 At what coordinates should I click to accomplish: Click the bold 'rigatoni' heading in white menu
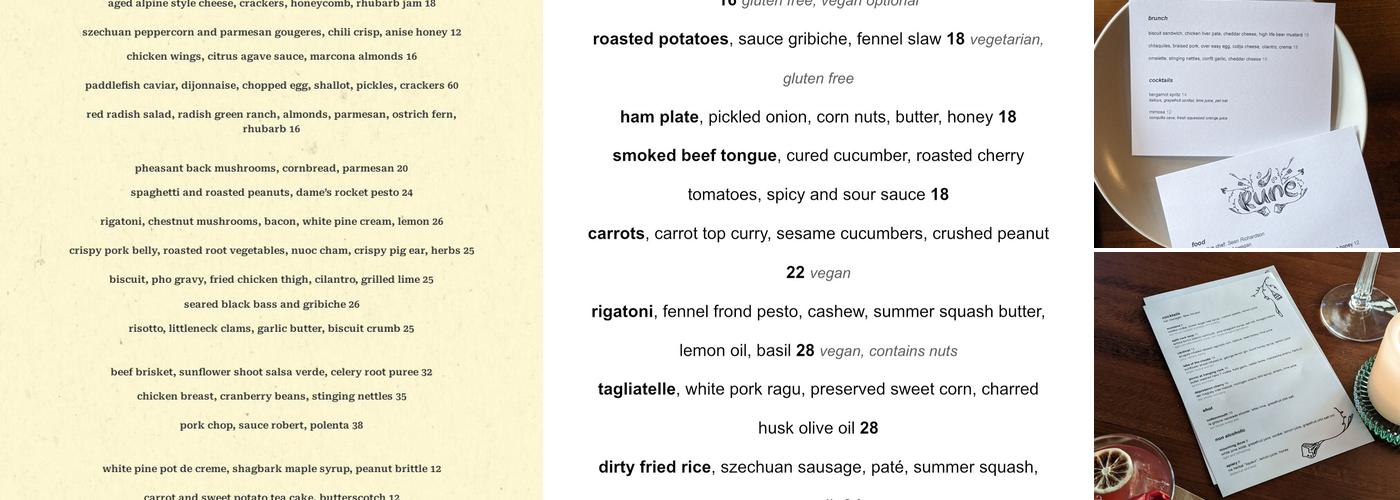pyautogui.click(x=622, y=312)
